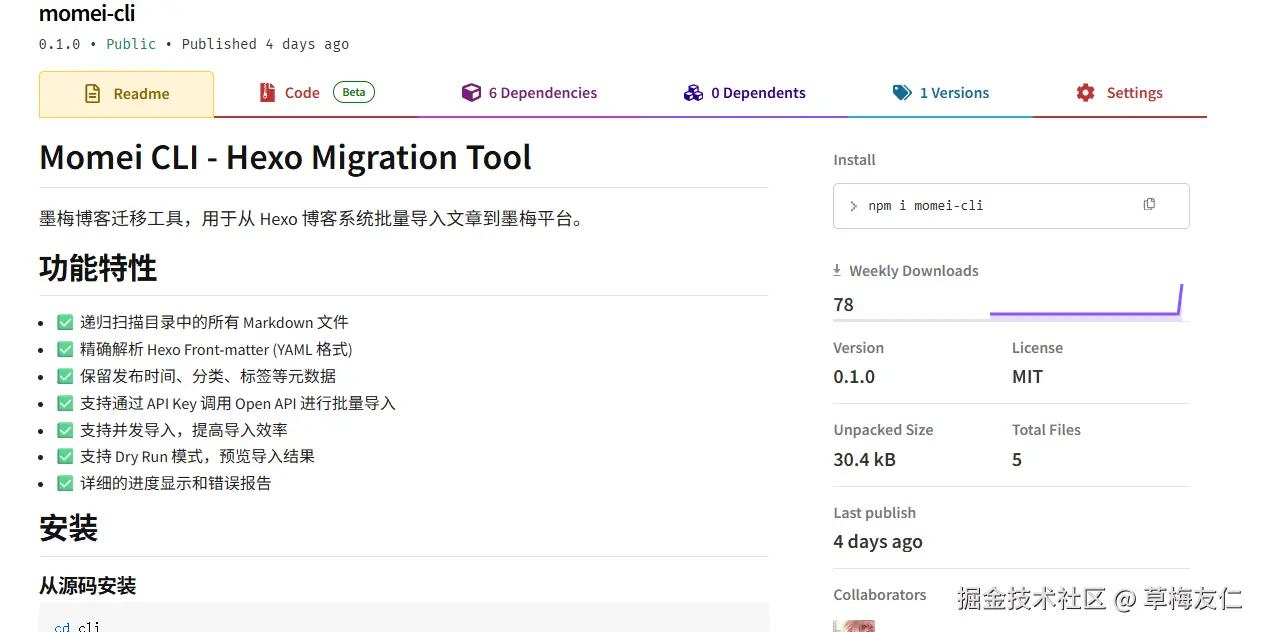Screen dimensions: 1262x632
Task: Click the weekly downloads sparkline chart
Action: [x=1085, y=302]
